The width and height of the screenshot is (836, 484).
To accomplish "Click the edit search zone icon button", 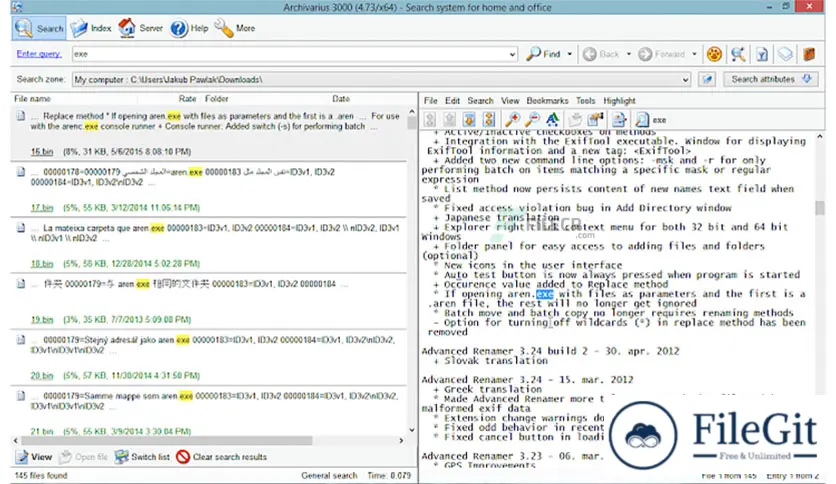I will [707, 79].
